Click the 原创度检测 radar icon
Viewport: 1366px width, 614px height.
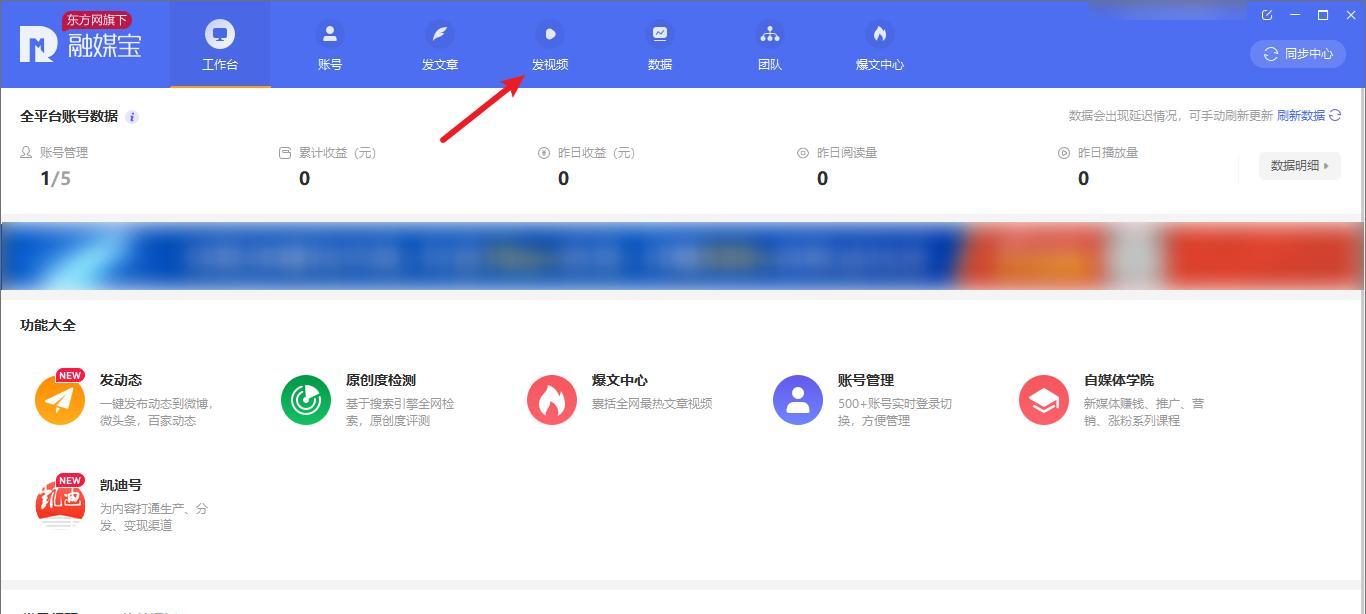pos(306,400)
